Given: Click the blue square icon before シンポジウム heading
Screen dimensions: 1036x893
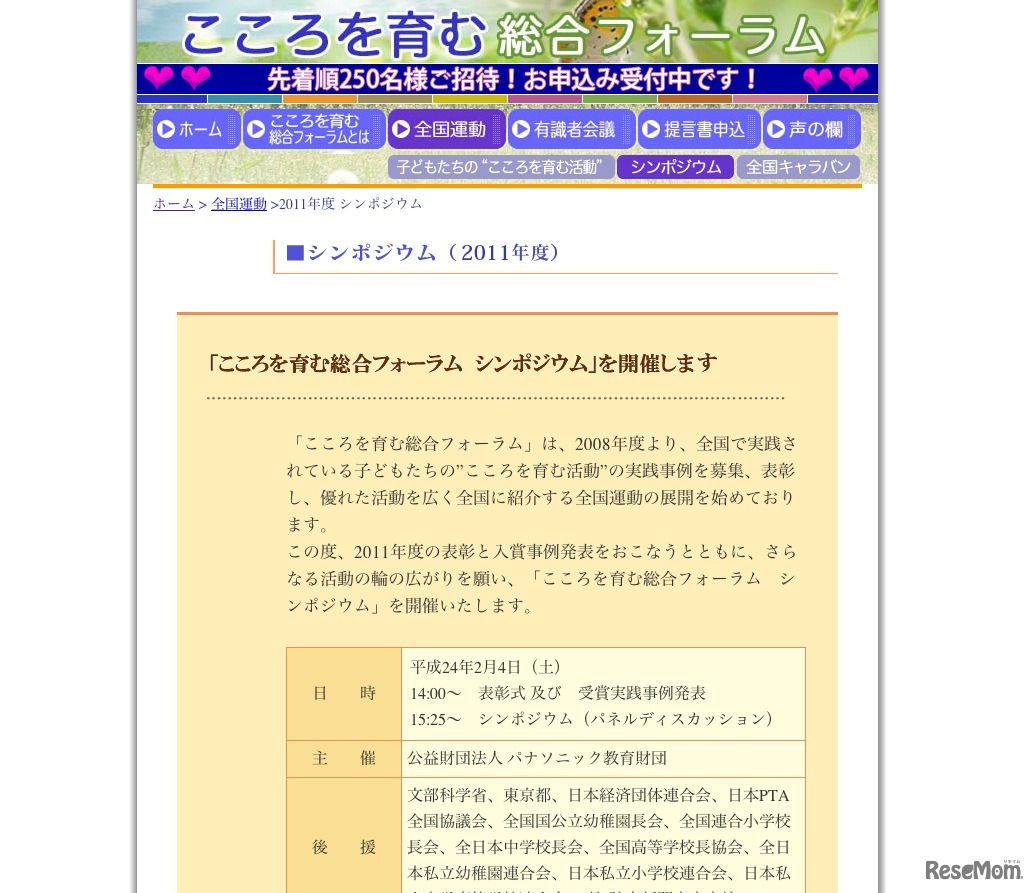Looking at the screenshot, I should pos(295,252).
